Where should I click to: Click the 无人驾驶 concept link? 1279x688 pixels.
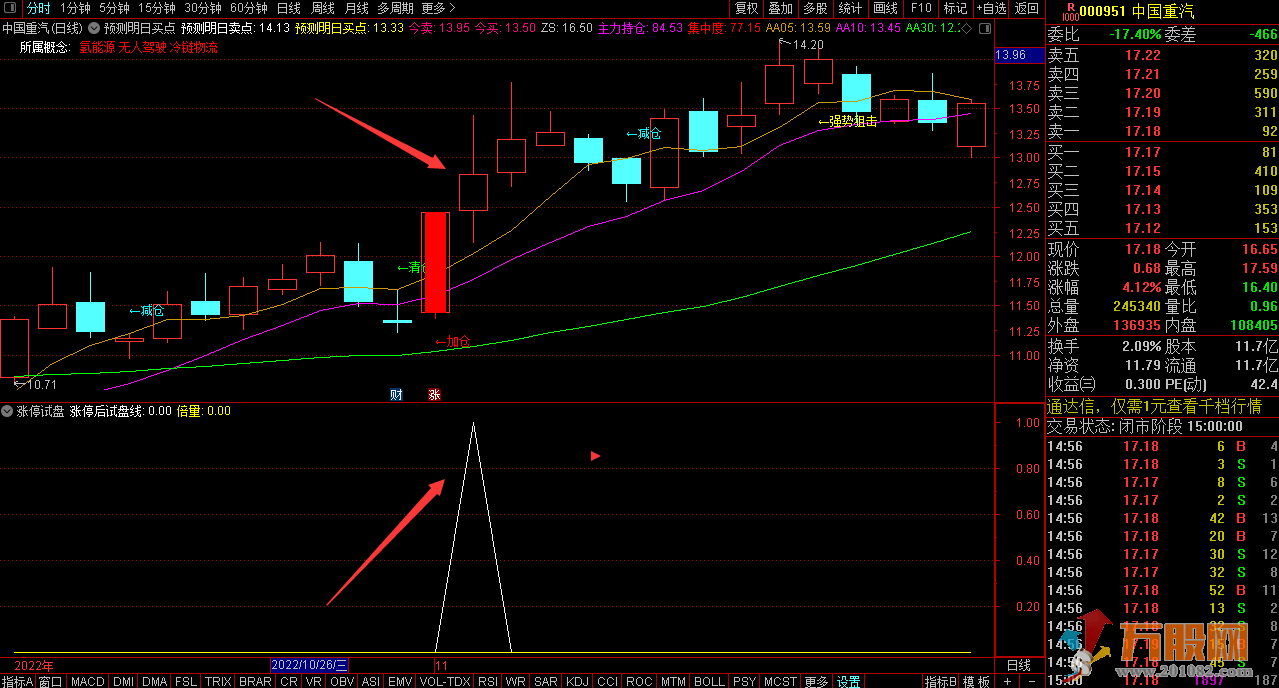(x=142, y=47)
